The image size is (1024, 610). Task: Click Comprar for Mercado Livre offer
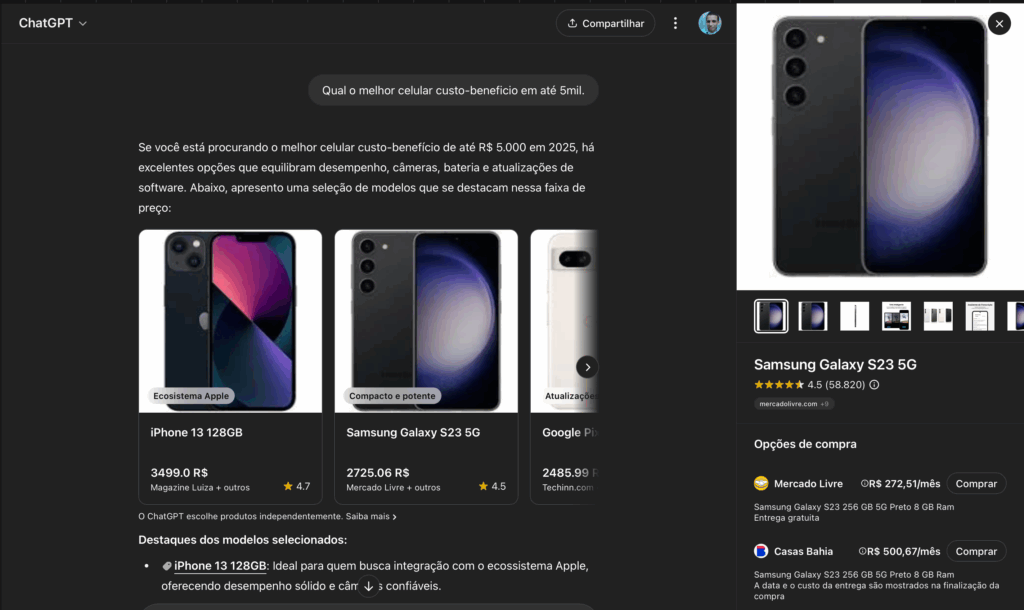click(x=976, y=484)
